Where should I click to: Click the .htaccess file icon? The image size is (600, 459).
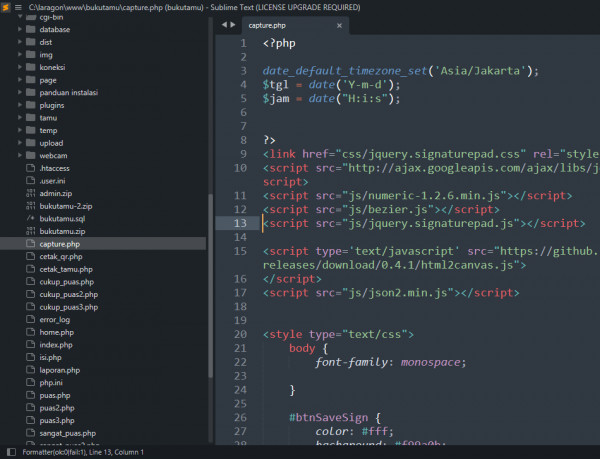tap(31, 168)
